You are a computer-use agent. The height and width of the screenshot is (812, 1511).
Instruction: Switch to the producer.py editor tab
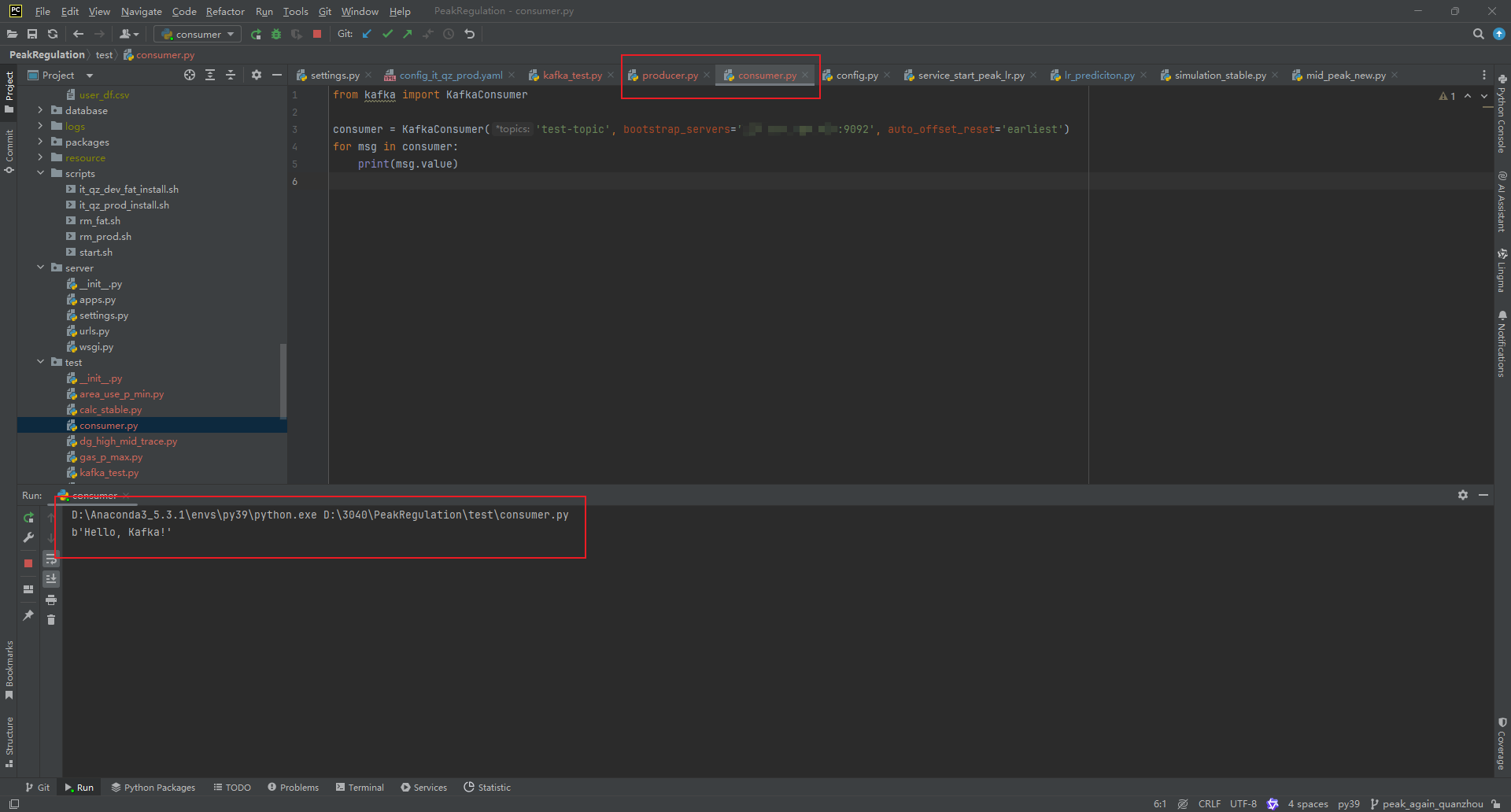point(669,76)
